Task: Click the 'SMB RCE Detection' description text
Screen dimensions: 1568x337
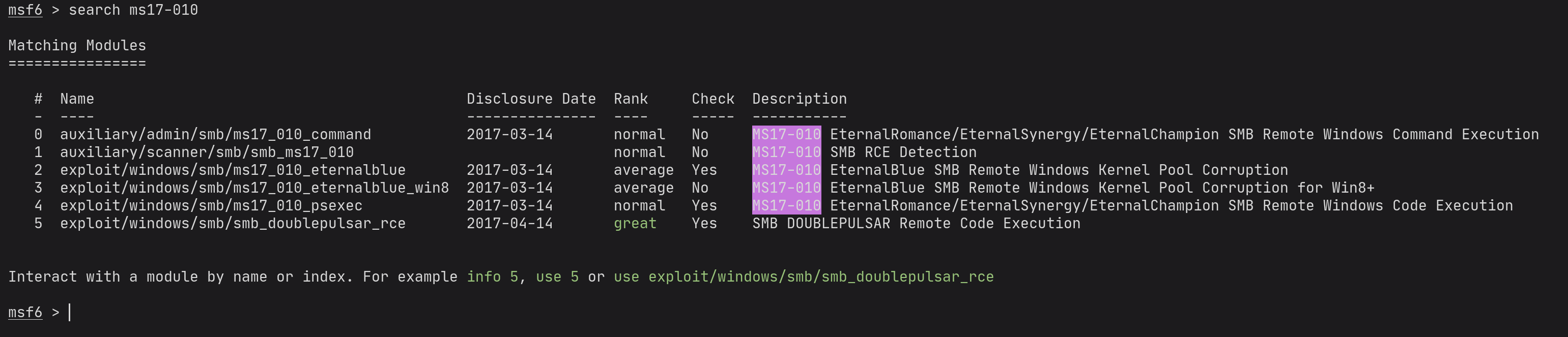Action: tap(903, 152)
